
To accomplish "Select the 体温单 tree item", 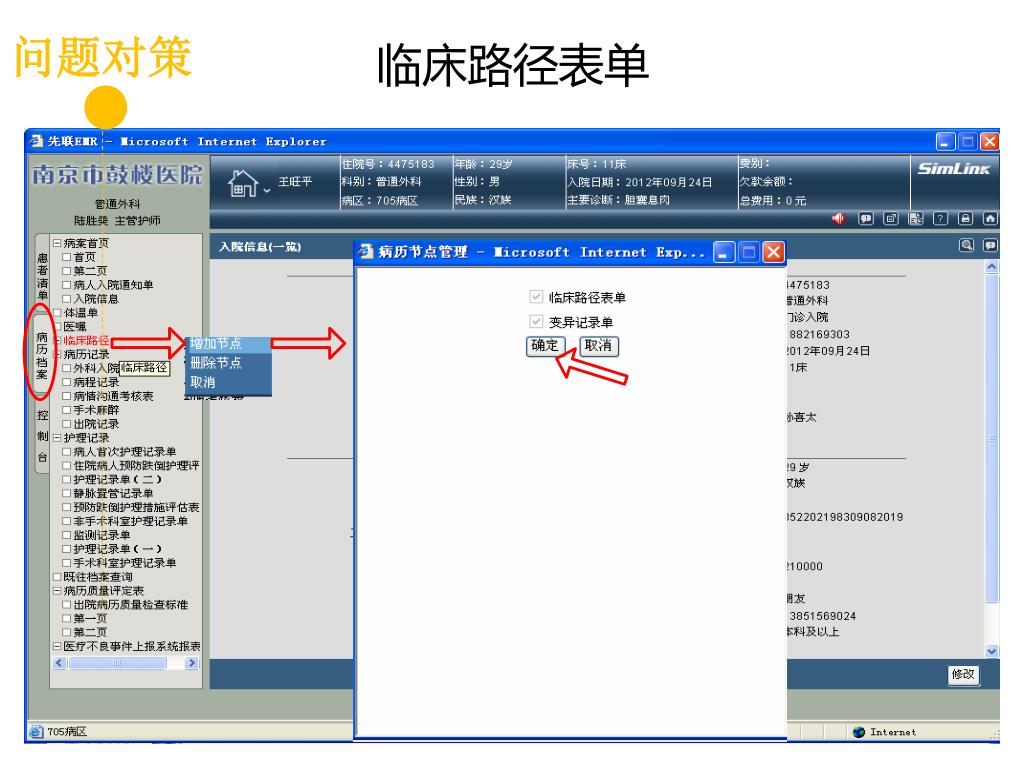I will tap(80, 312).
